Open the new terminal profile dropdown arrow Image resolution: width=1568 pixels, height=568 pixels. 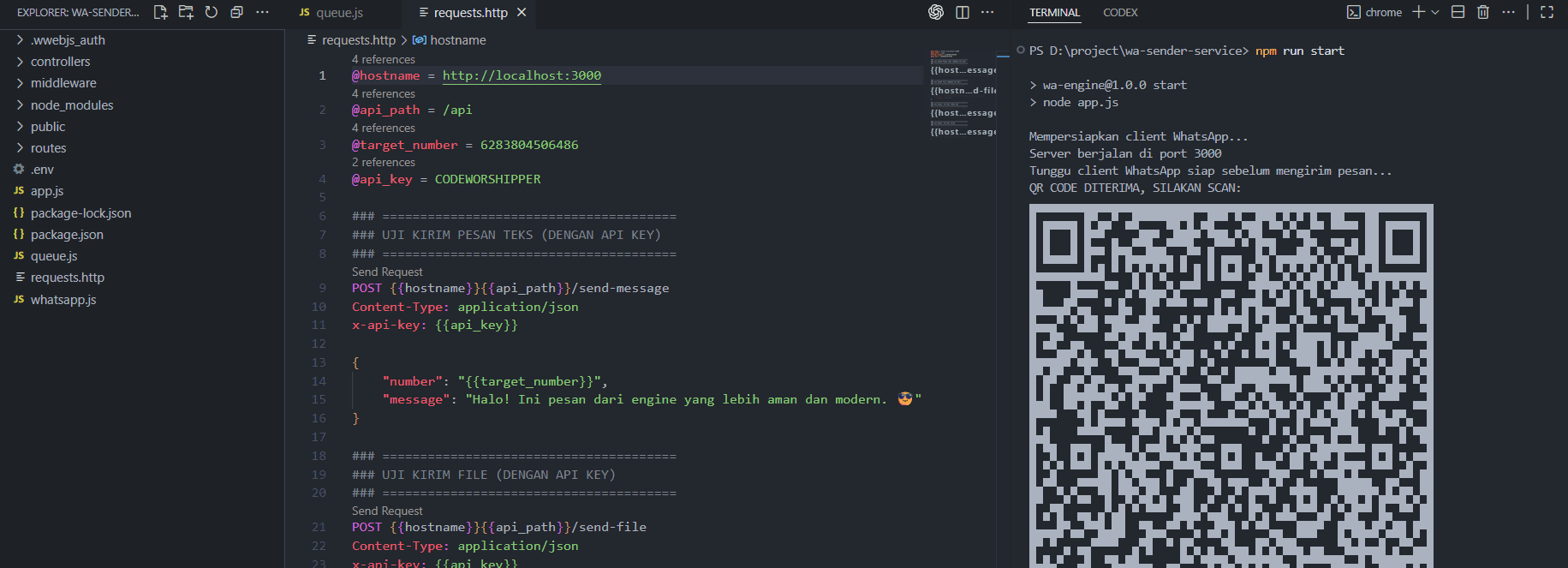tap(1435, 12)
